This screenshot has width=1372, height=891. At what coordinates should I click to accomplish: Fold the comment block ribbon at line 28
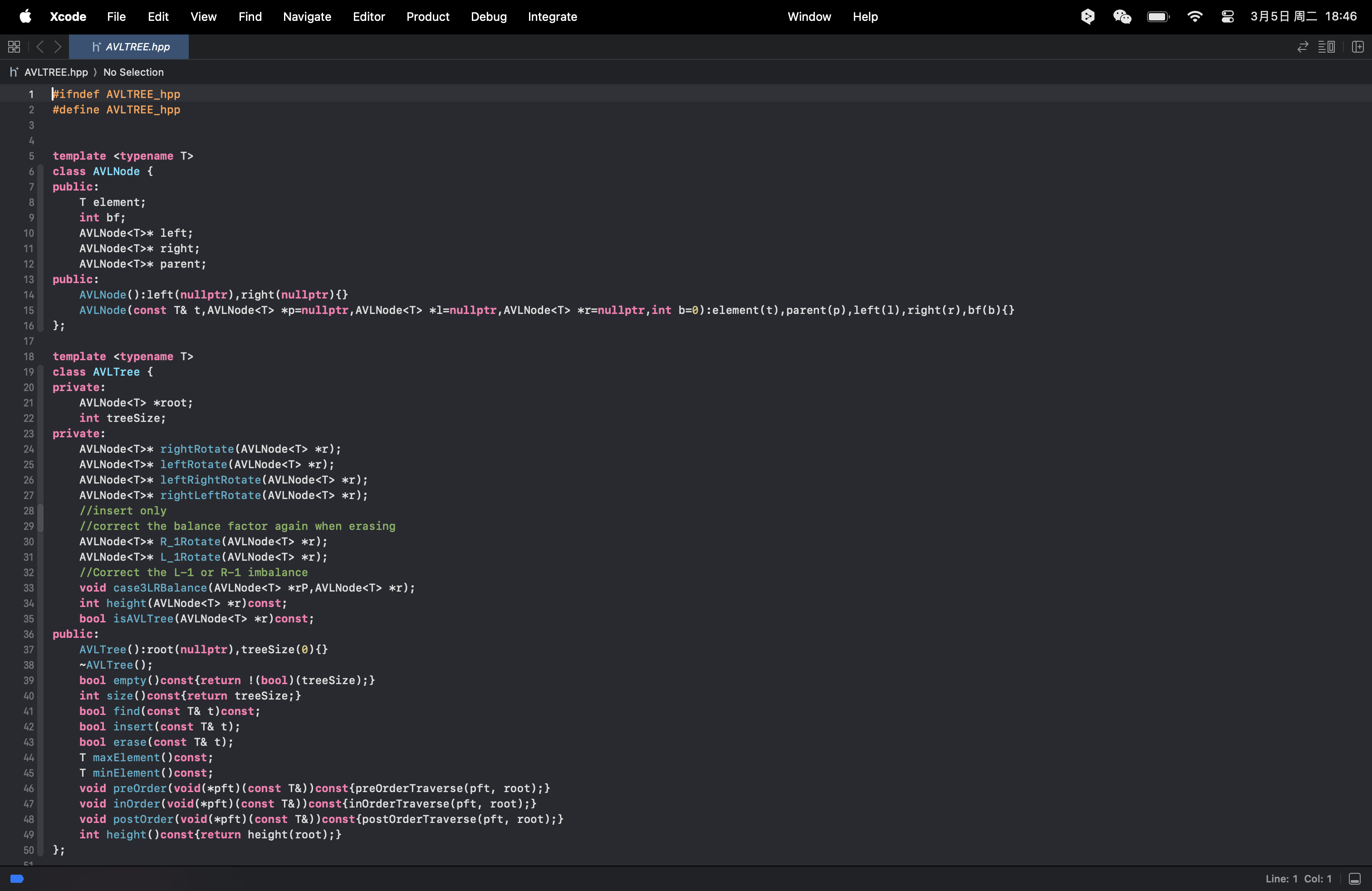tap(40, 518)
